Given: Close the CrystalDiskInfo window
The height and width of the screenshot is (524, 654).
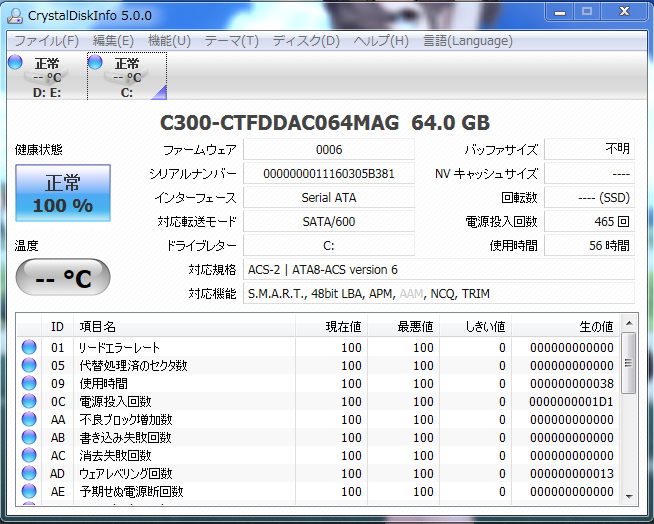Looking at the screenshot, I should 624,12.
